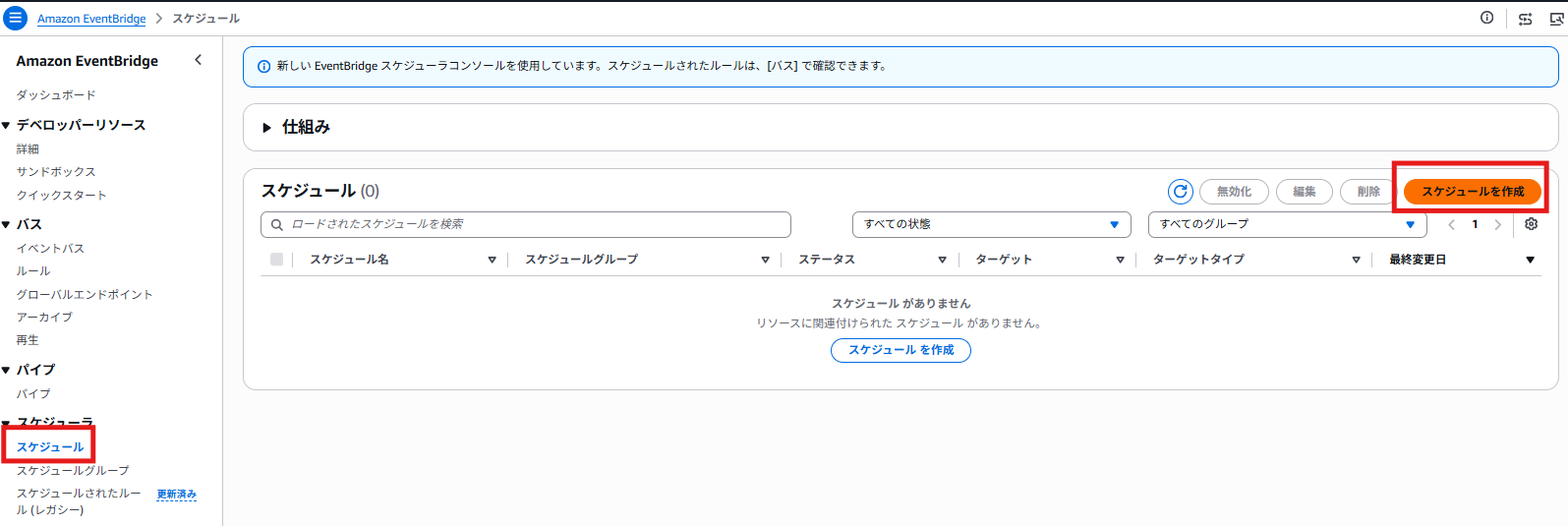Open the hamburger navigation menu icon
Image resolution: width=1568 pixels, height=526 pixels.
(x=16, y=18)
